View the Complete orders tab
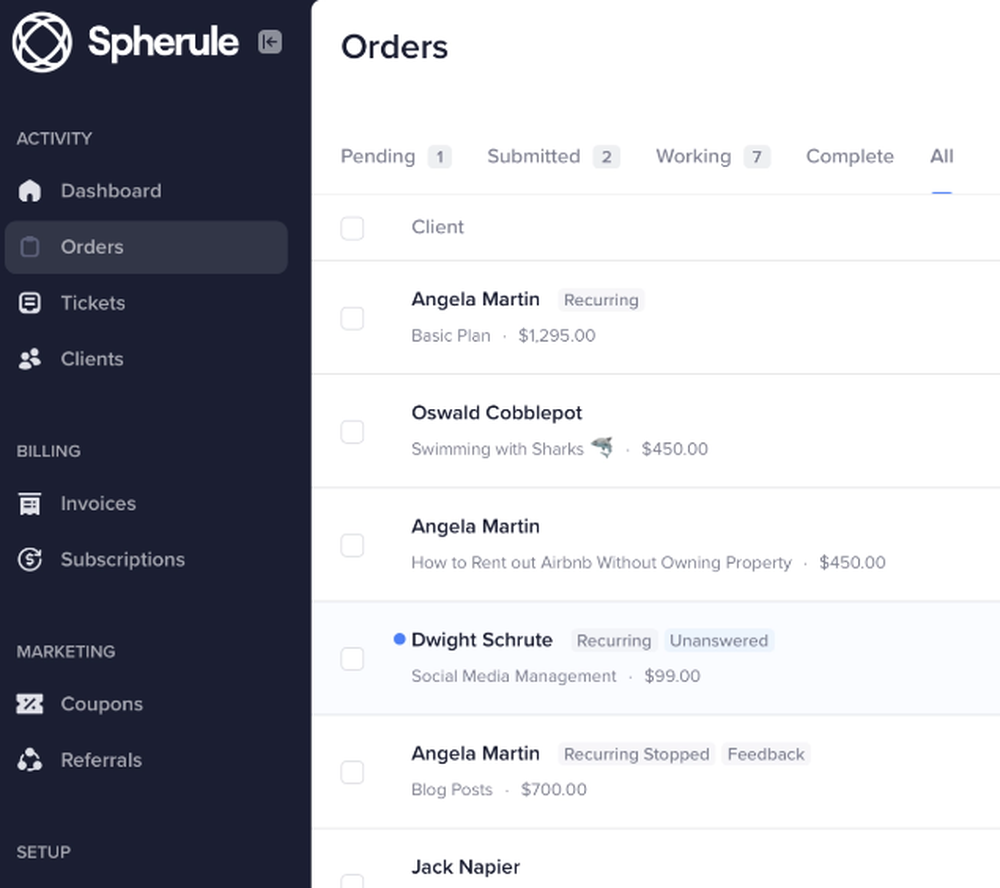This screenshot has height=888, width=1000. click(x=849, y=156)
